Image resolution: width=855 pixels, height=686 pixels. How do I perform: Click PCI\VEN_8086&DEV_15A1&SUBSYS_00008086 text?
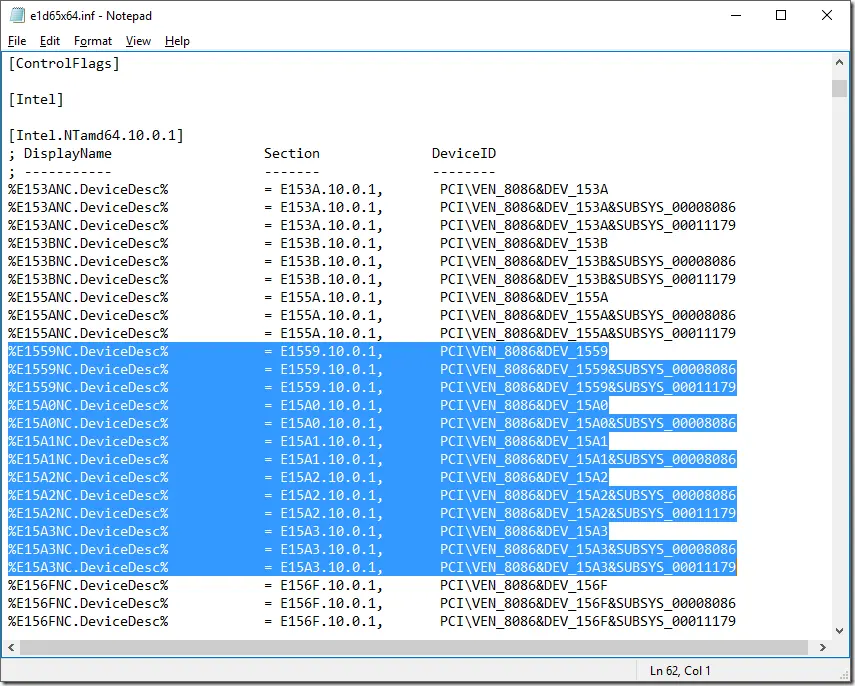click(588, 459)
